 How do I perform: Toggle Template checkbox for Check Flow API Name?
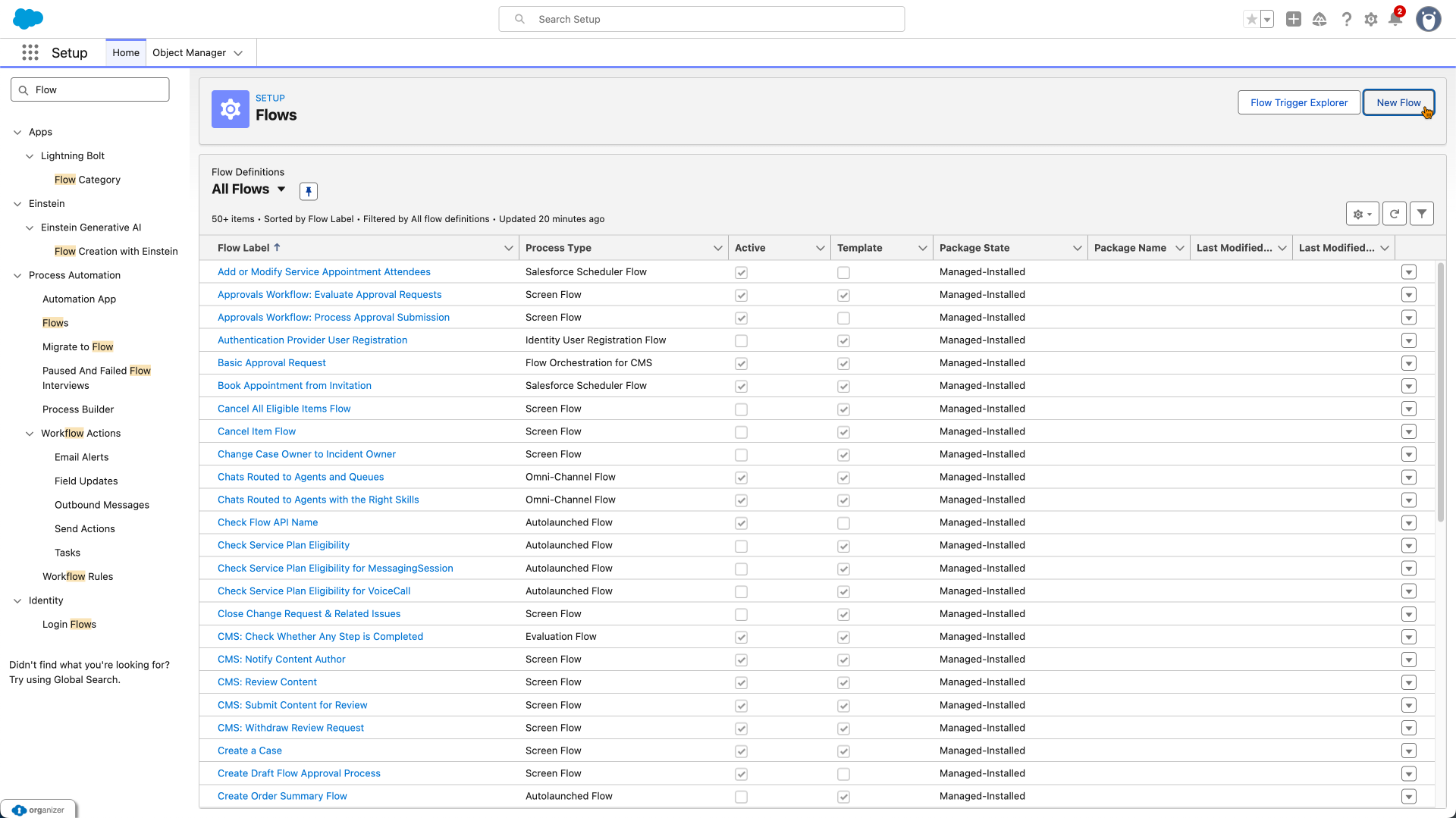click(x=843, y=523)
